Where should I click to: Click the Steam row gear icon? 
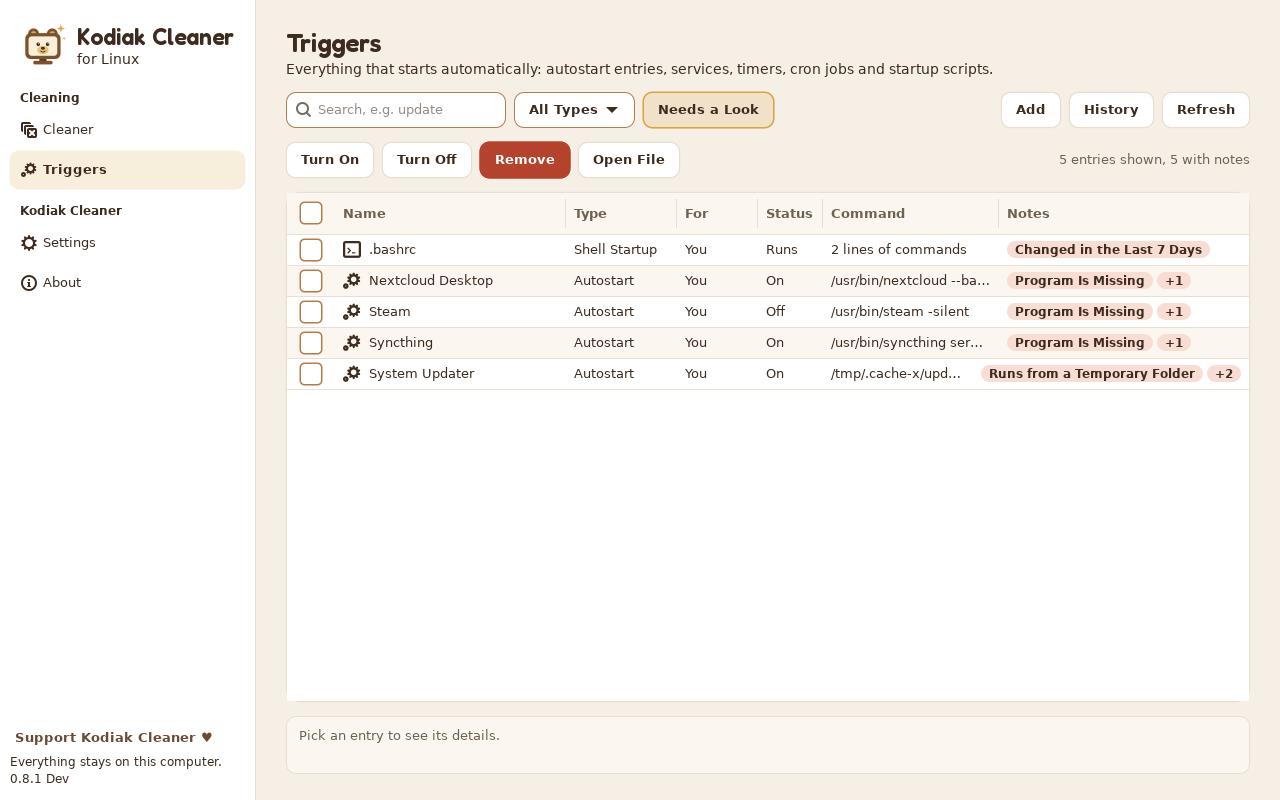[x=352, y=312]
